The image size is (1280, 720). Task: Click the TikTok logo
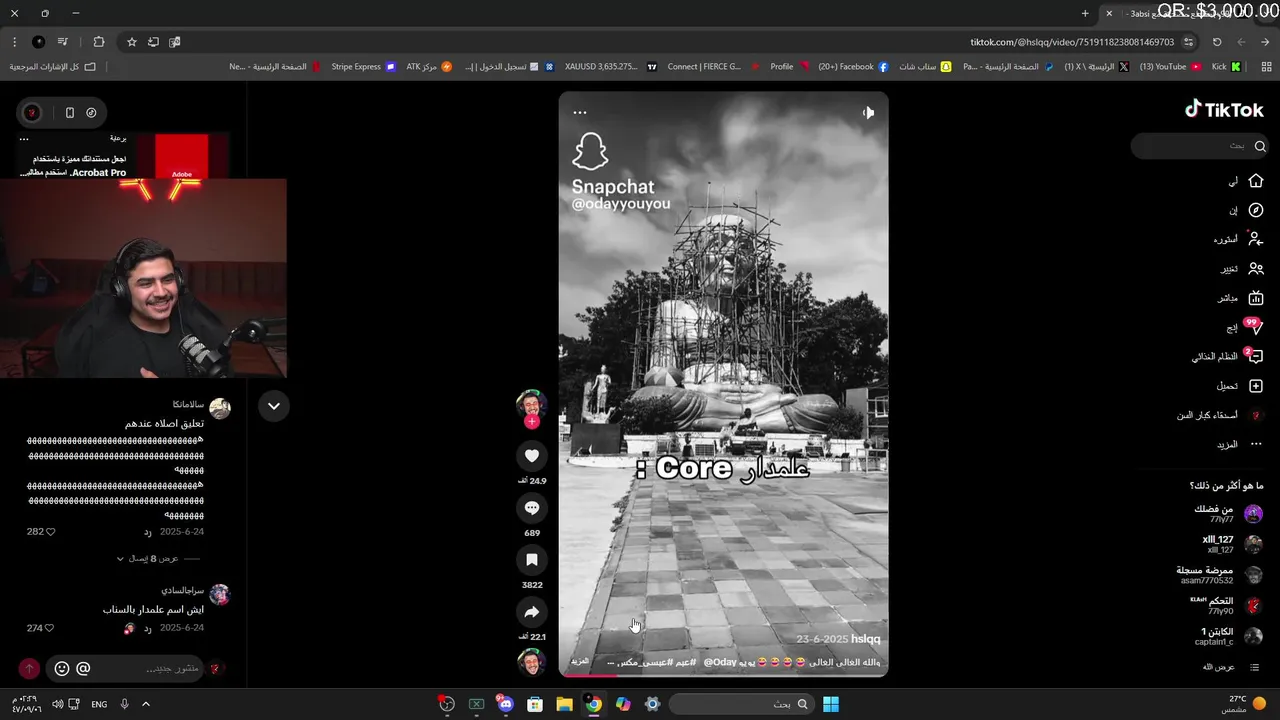click(1224, 110)
